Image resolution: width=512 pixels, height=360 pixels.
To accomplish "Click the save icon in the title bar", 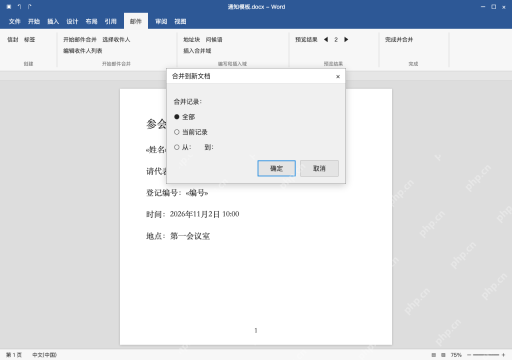I will click(9, 7).
